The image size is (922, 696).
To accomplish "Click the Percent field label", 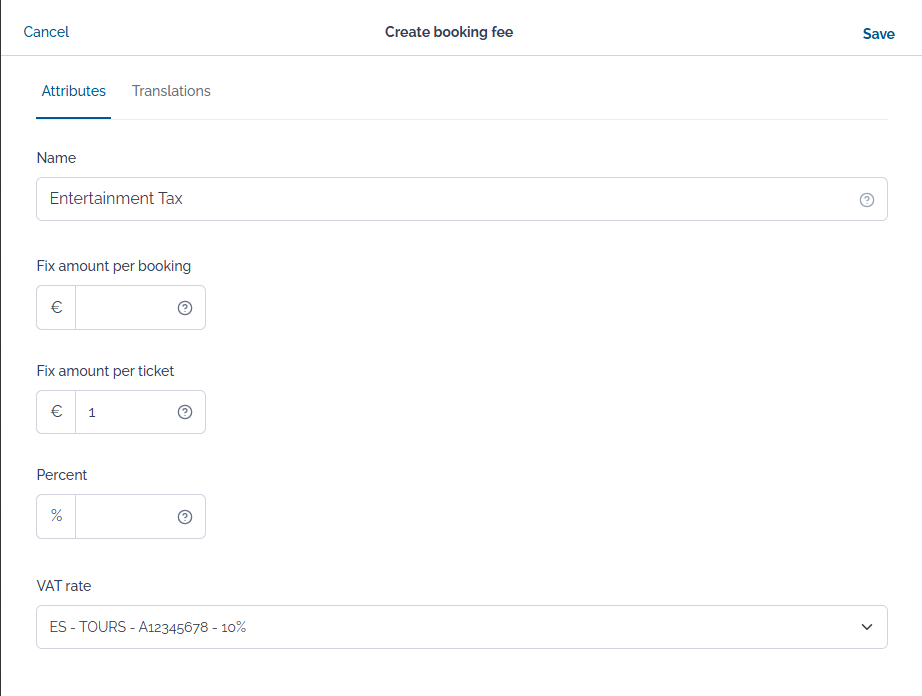I will coord(62,475).
